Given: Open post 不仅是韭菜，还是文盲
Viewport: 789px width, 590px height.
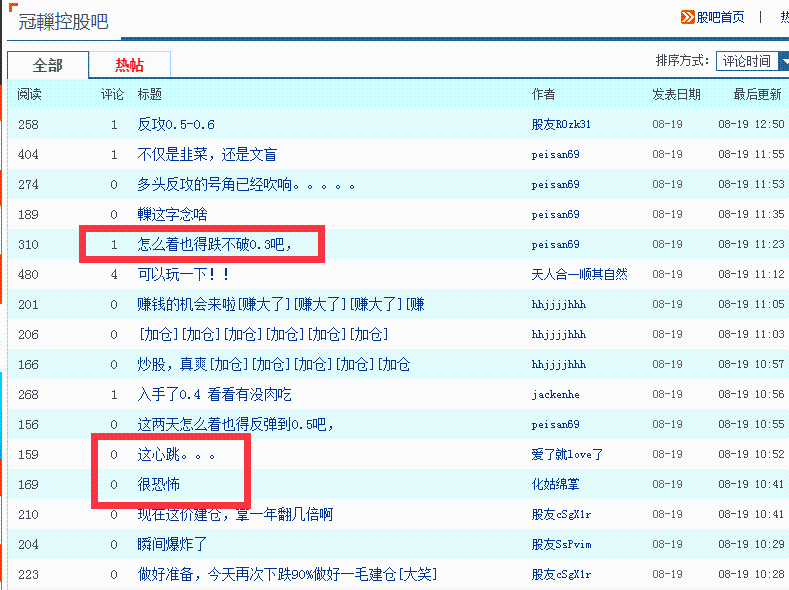Looking at the screenshot, I should coord(207,154).
